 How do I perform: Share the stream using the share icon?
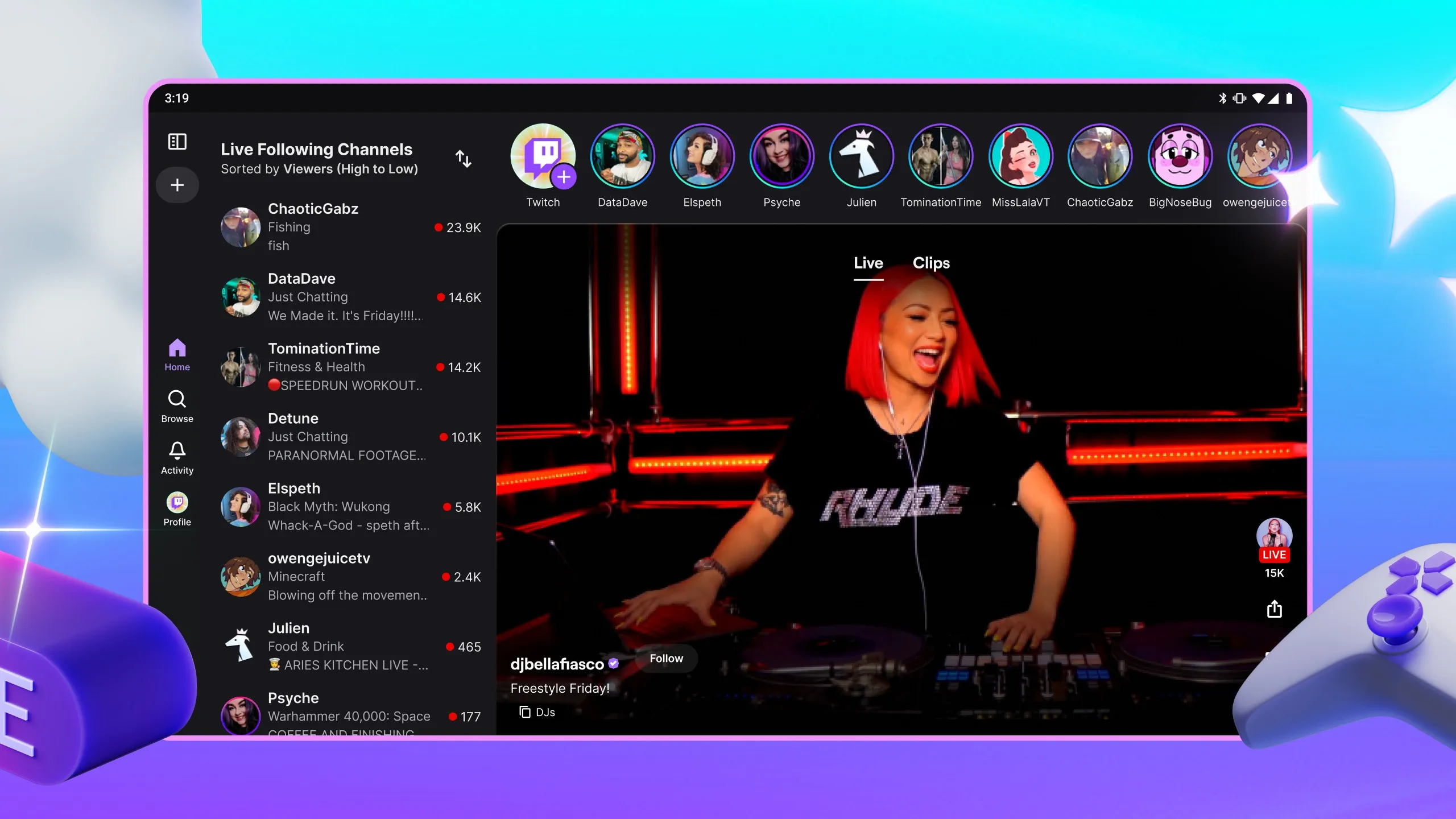[x=1274, y=609]
